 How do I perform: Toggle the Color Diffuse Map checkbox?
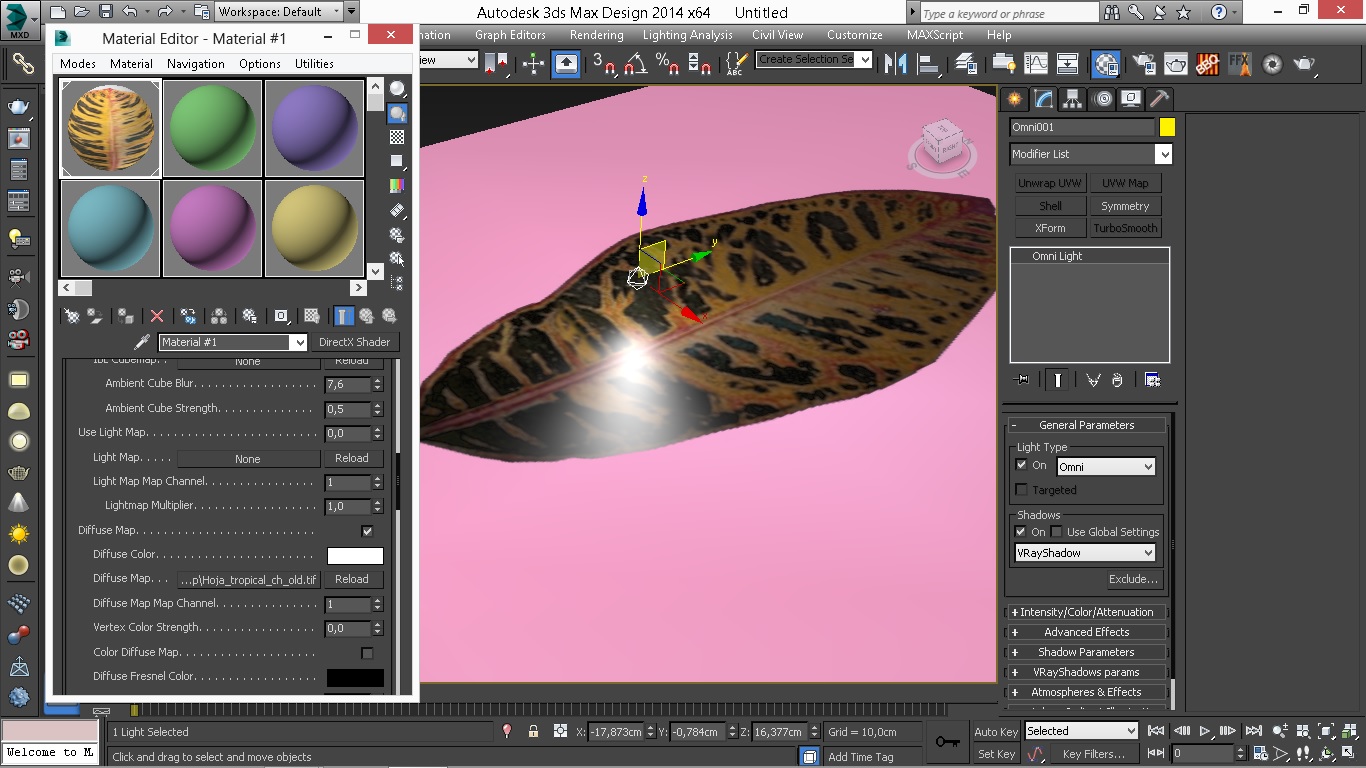pos(367,653)
